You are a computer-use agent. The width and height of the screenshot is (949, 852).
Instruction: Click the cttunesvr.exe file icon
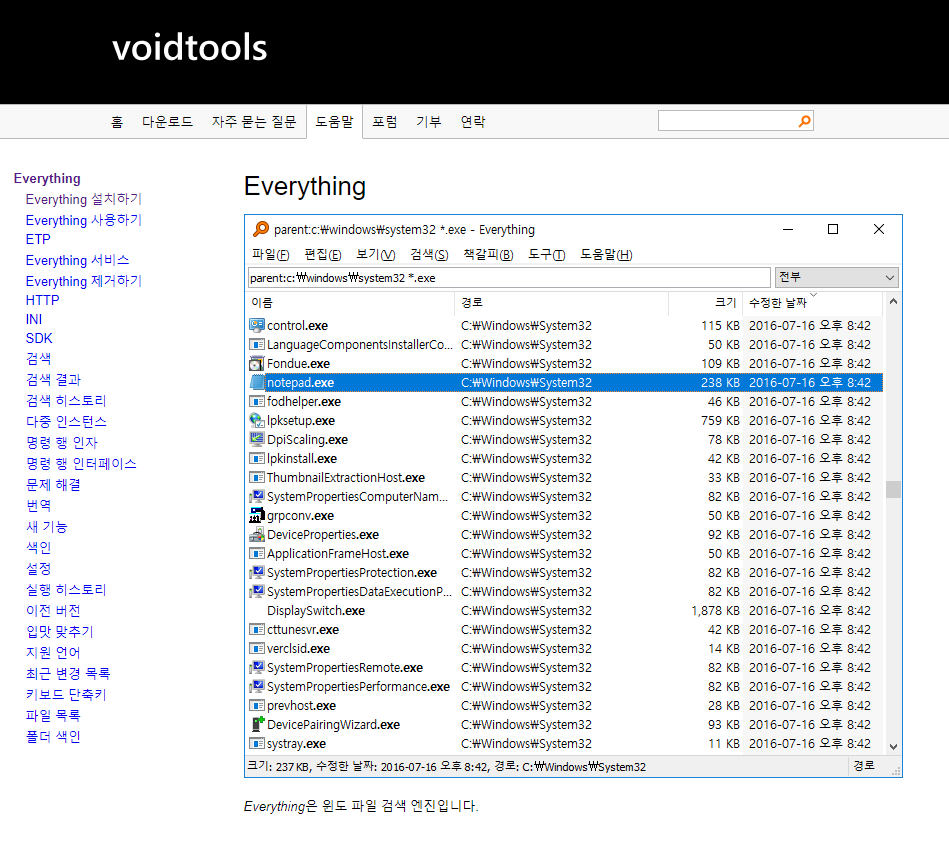[257, 629]
